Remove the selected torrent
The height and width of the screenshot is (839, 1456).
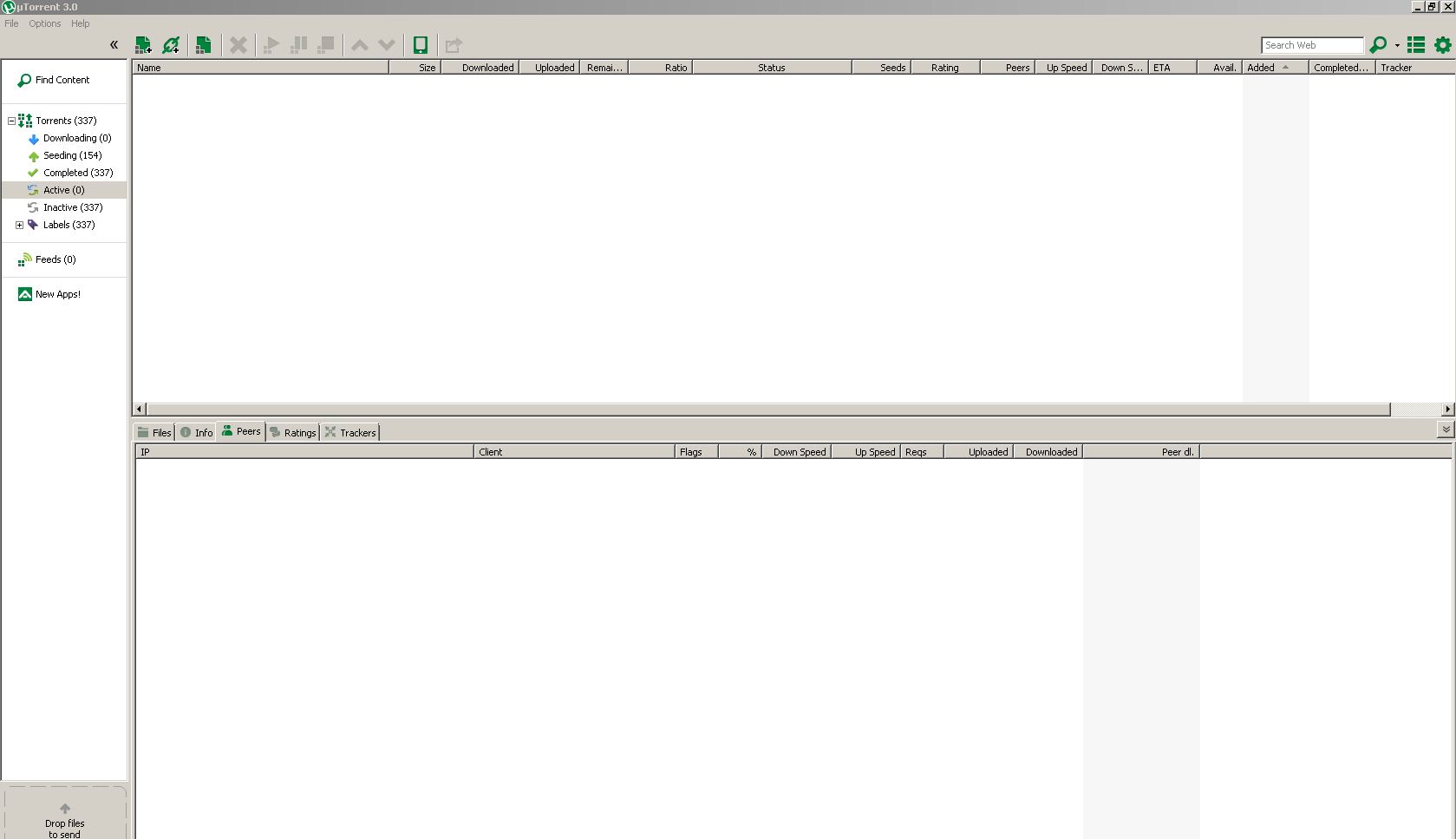click(238, 44)
